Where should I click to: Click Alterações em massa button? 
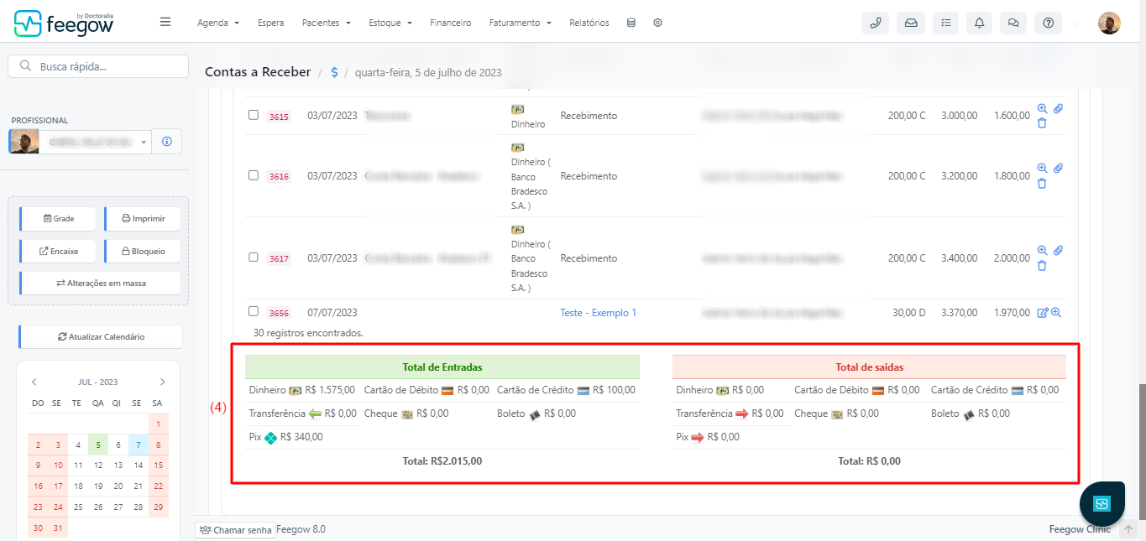click(x=100, y=283)
